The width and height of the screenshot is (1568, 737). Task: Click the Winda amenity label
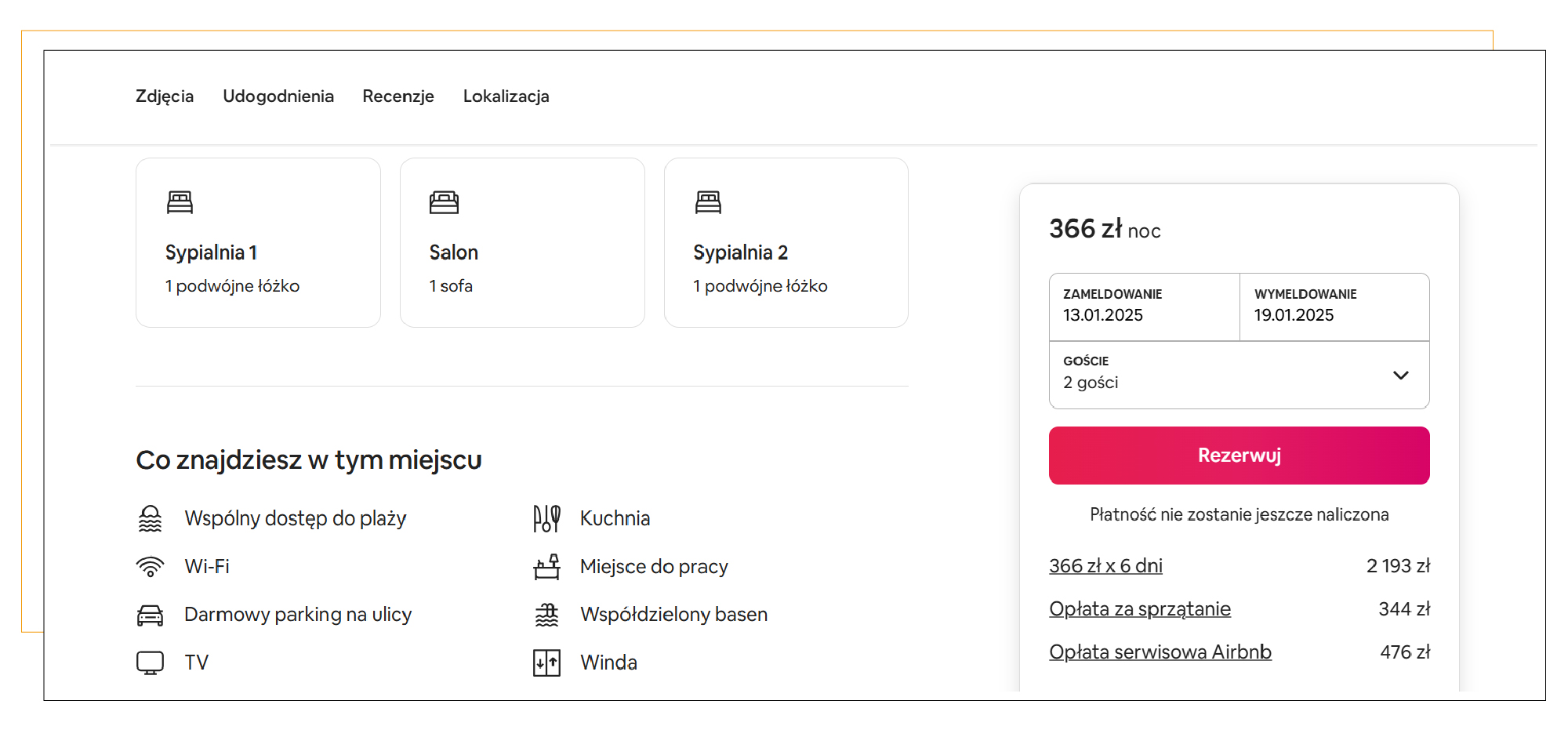[608, 663]
